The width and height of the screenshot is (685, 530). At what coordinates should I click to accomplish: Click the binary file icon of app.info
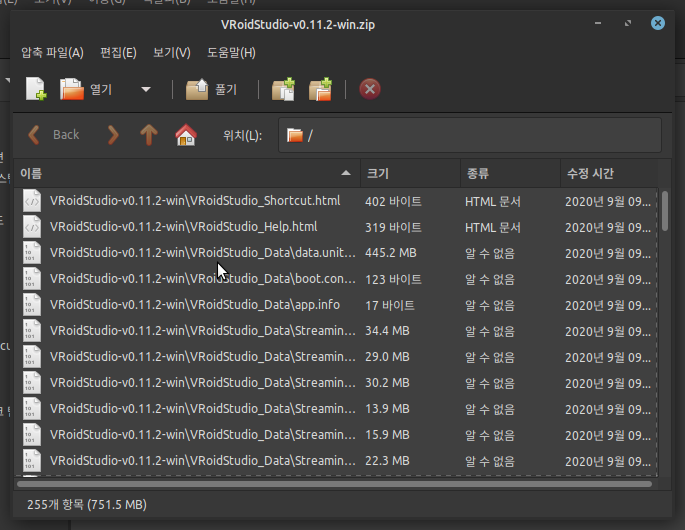point(32,305)
